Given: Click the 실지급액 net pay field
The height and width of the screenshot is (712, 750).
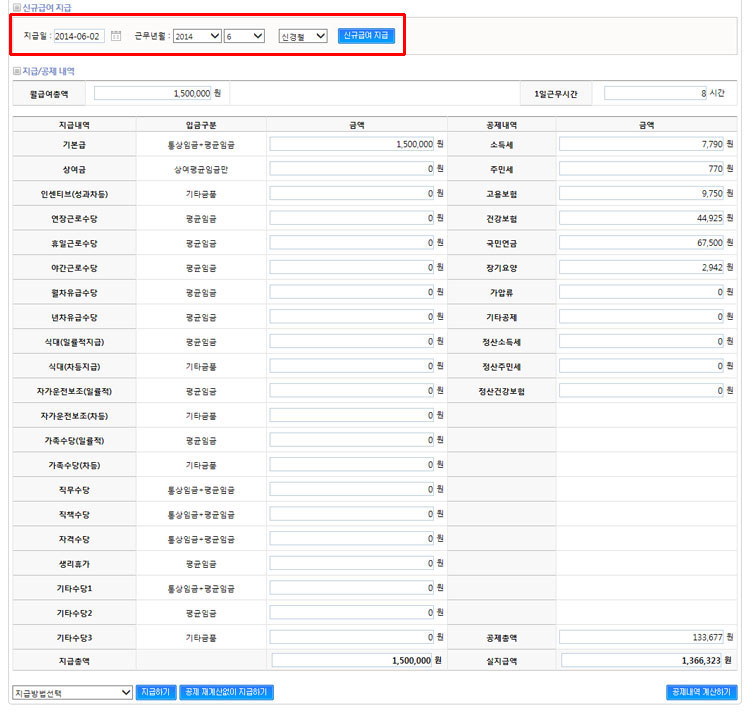Looking at the screenshot, I should click(x=641, y=660).
